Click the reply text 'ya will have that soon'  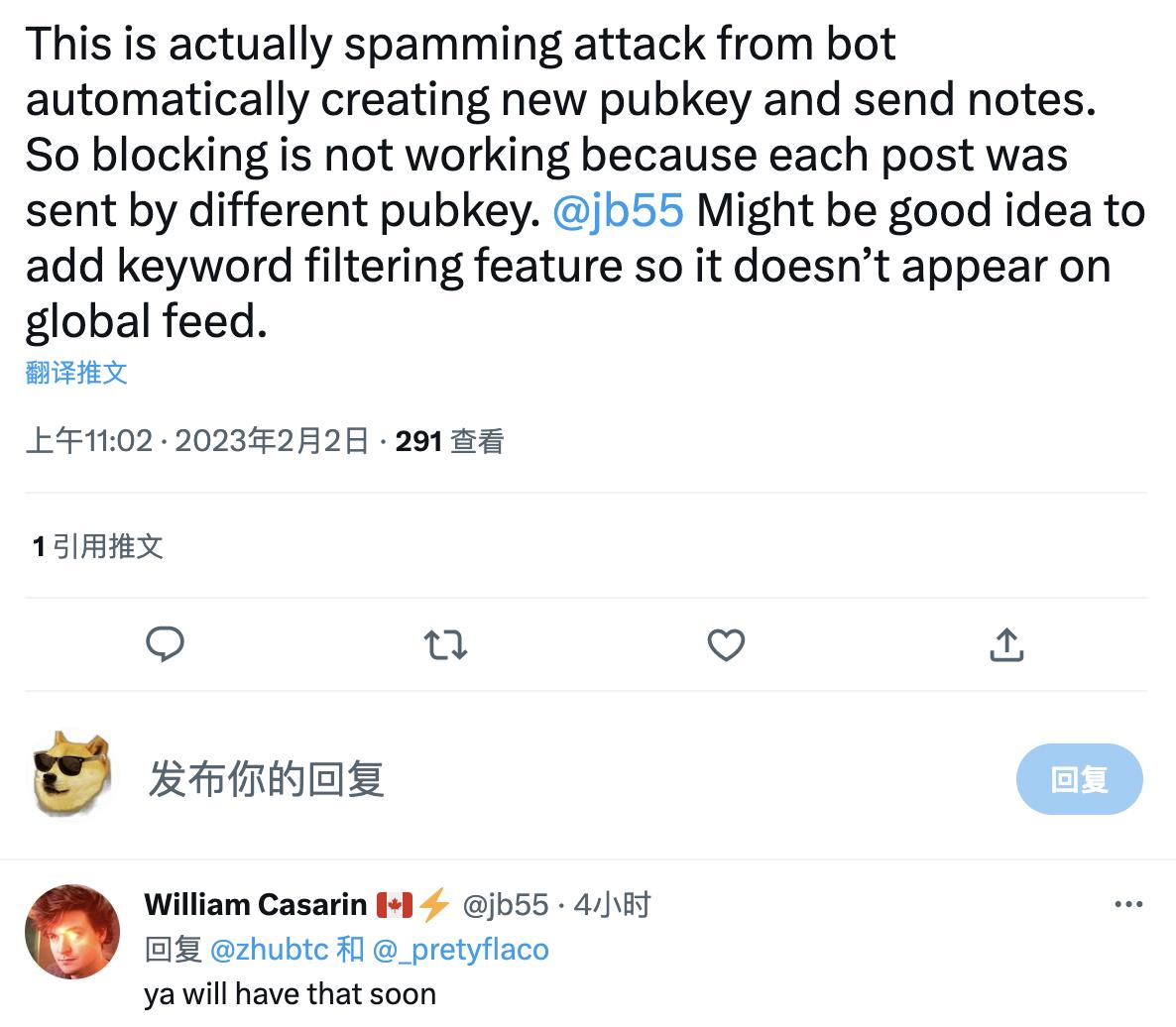[x=290, y=993]
